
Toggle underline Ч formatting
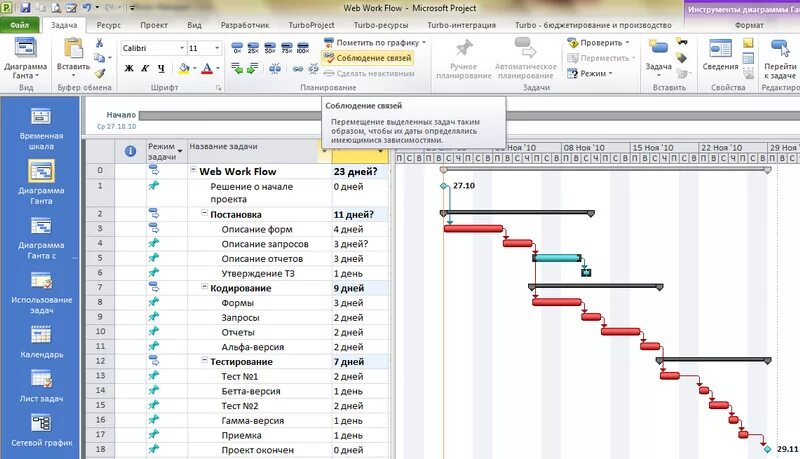161,68
